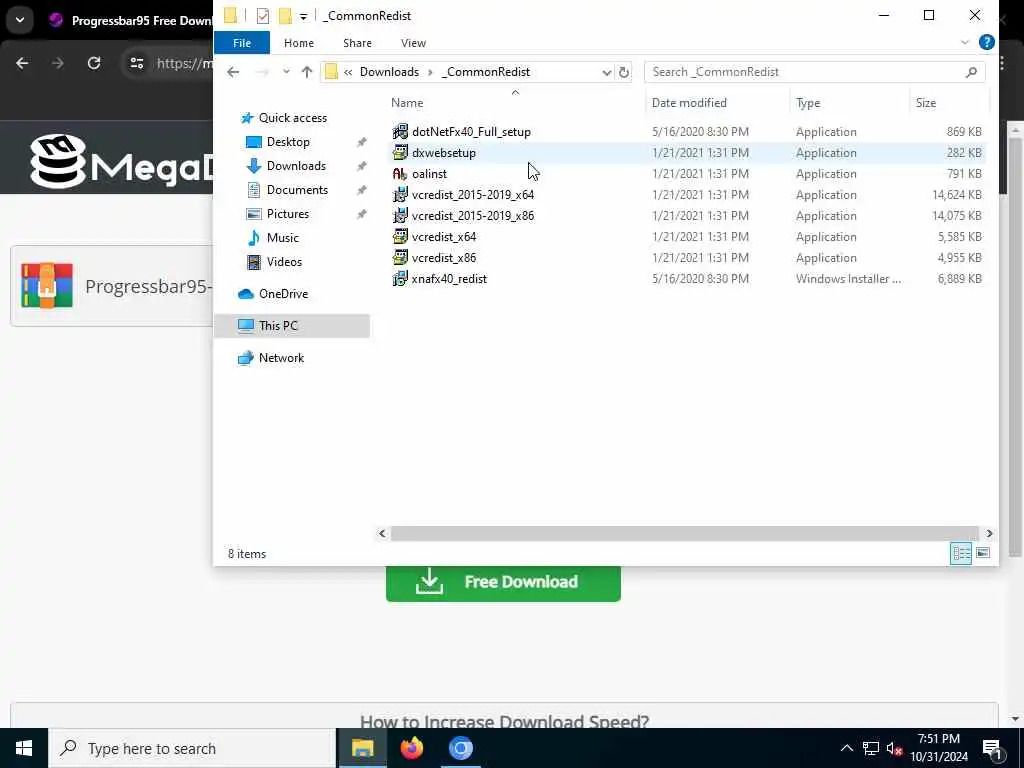
Task: Expand the recent locations dropdown
Action: point(286,72)
